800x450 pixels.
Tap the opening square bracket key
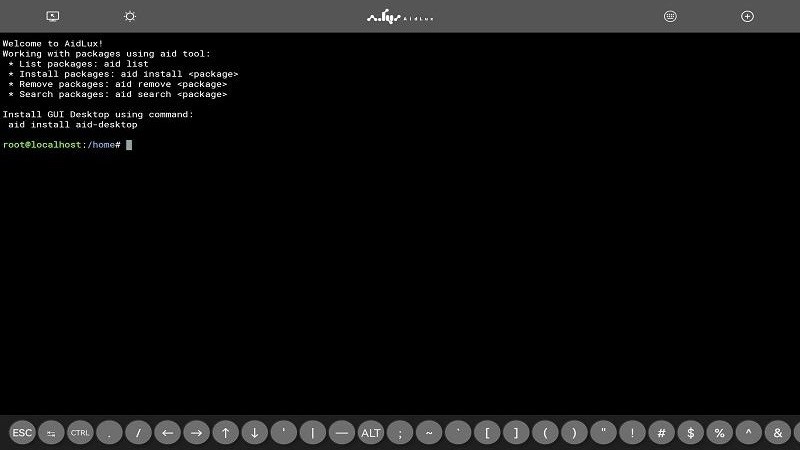(487, 433)
